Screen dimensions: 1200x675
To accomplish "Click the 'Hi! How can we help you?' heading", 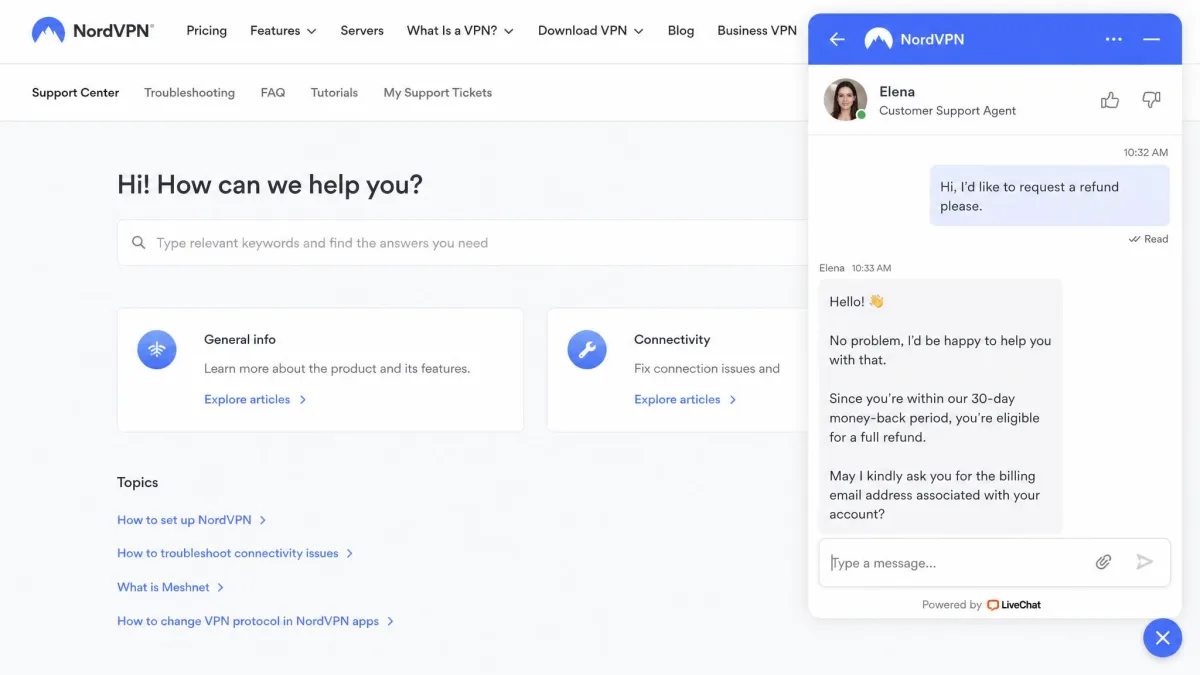I will coord(270,185).
